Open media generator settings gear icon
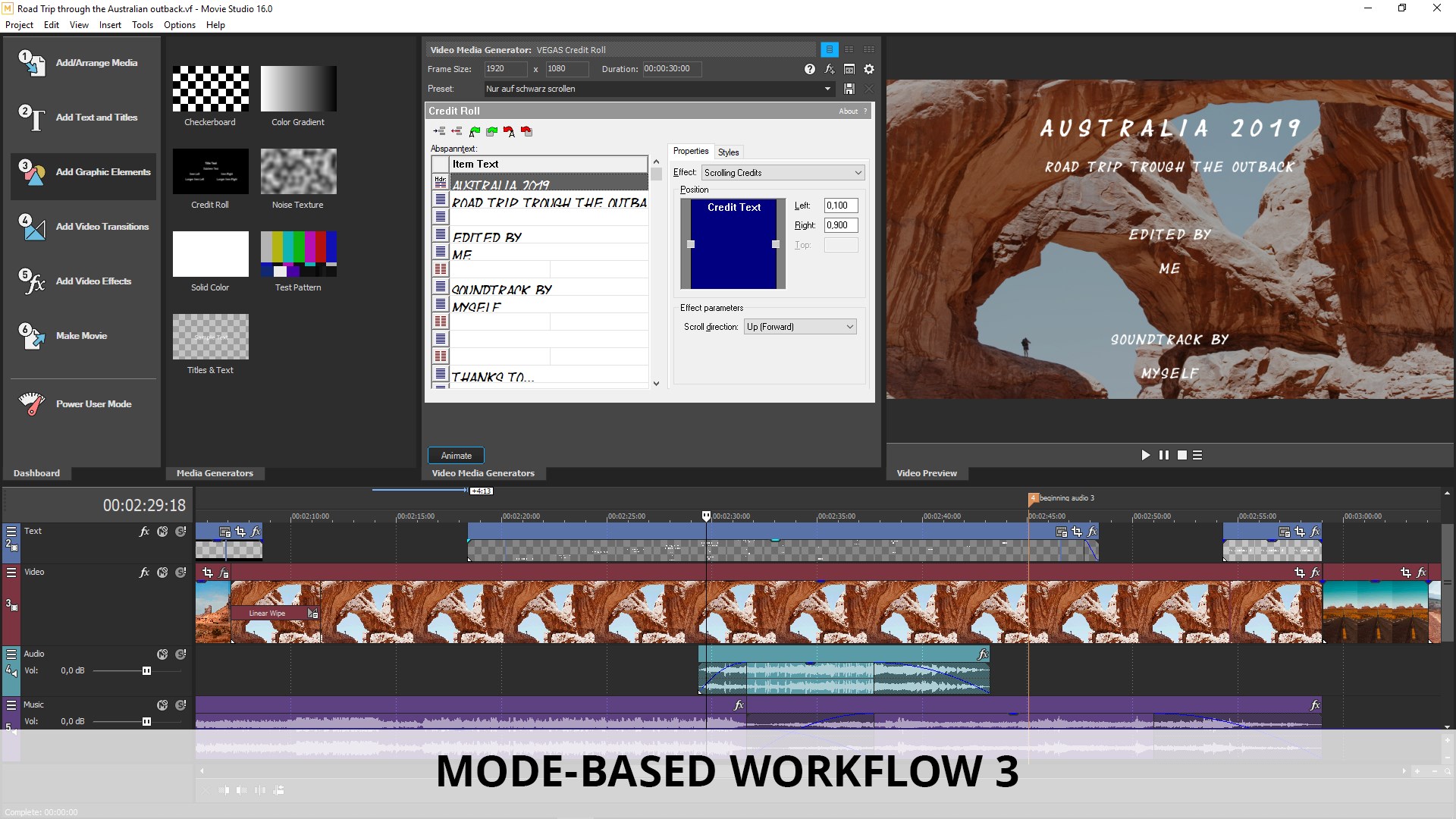 pos(869,69)
